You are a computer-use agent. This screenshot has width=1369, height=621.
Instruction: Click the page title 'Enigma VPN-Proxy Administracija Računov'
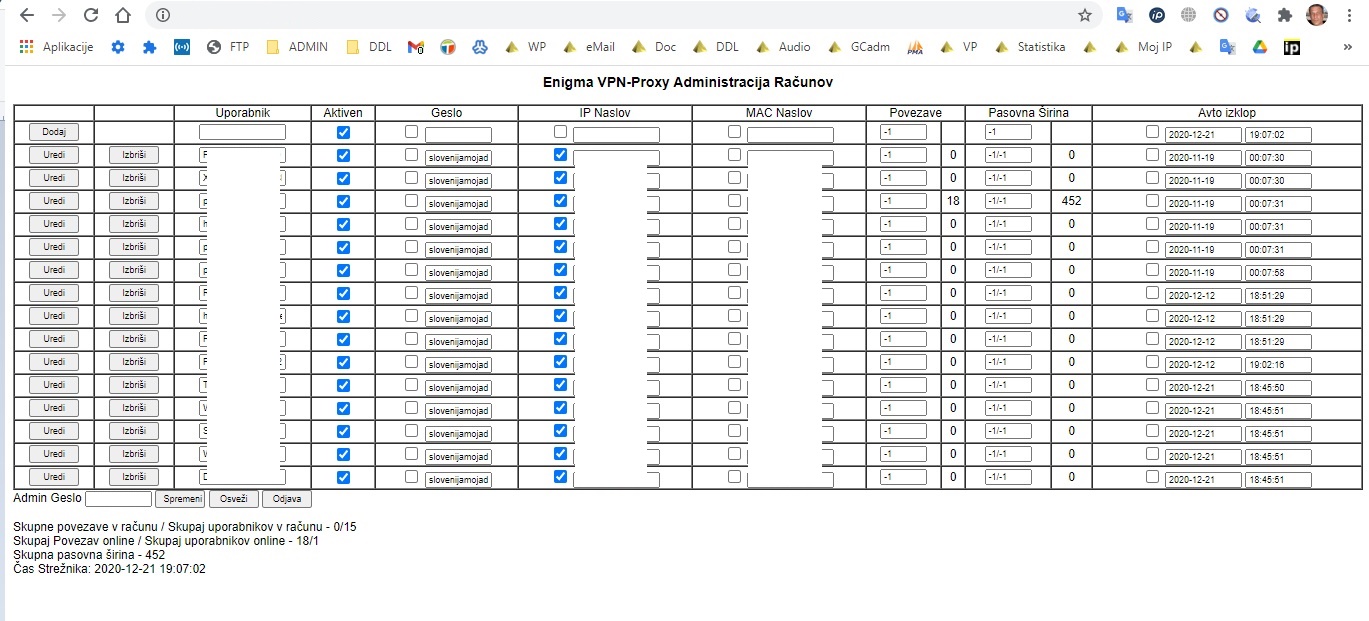[688, 82]
